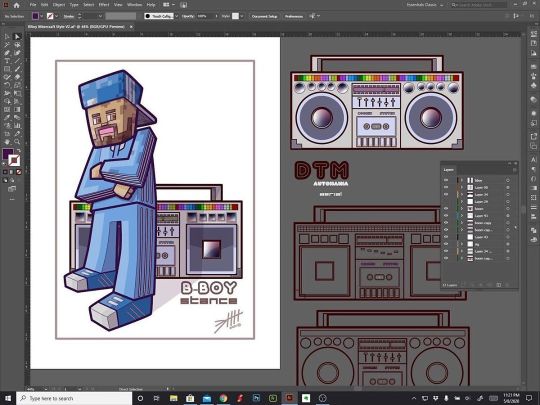Select the Direct Selection tool
Image resolution: width=540 pixels, height=405 pixels.
(17, 37)
